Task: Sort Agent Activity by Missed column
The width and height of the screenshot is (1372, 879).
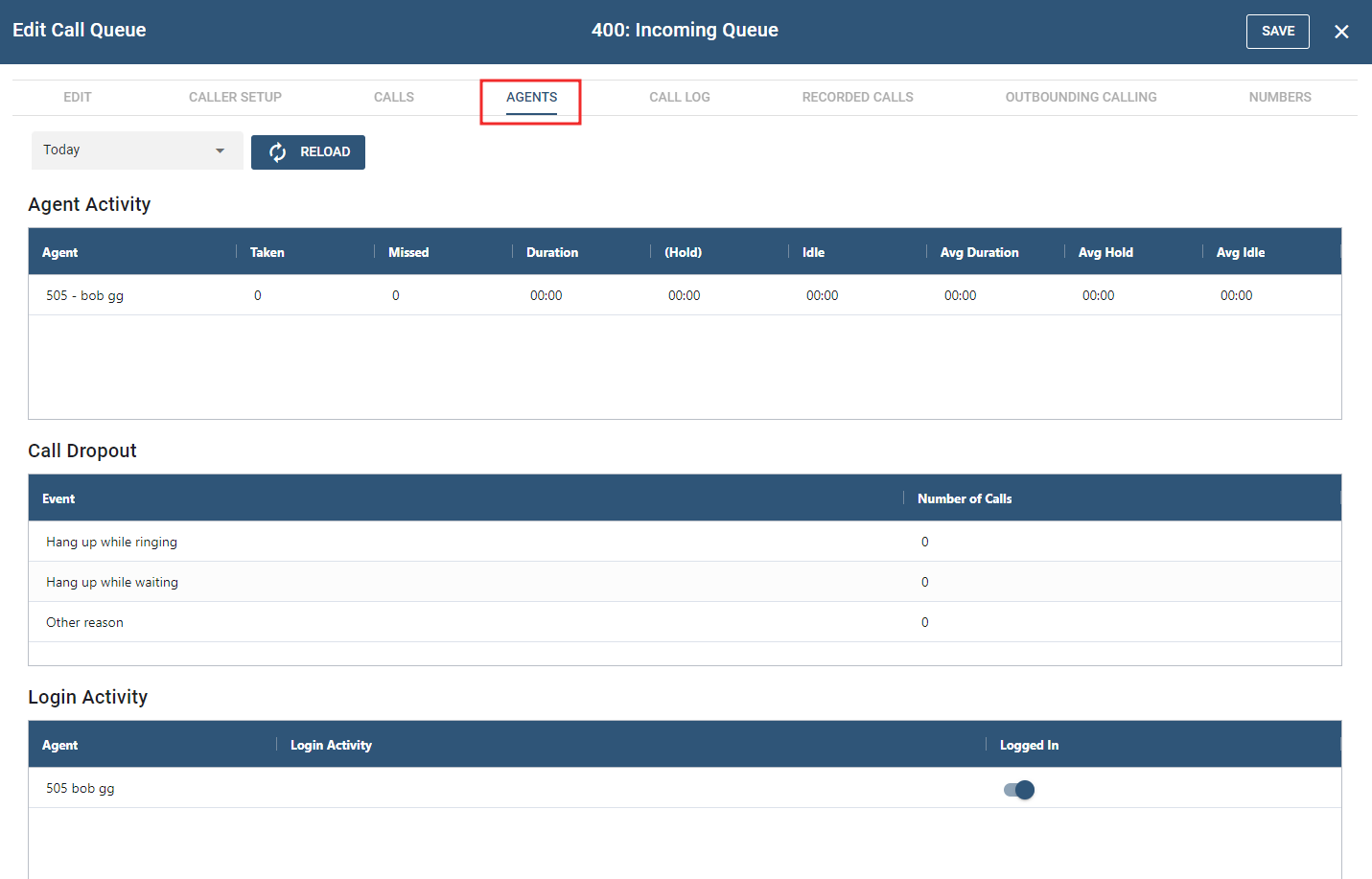Action: coord(408,252)
